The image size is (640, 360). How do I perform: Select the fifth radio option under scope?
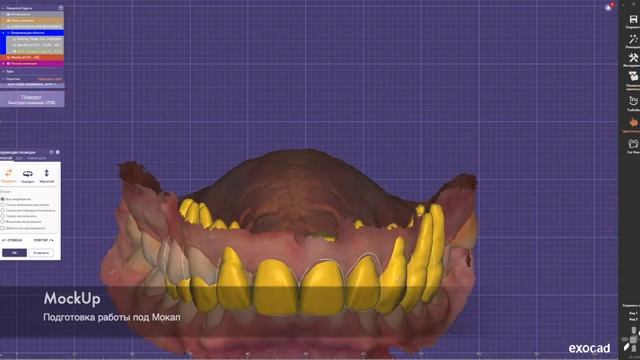point(3,221)
